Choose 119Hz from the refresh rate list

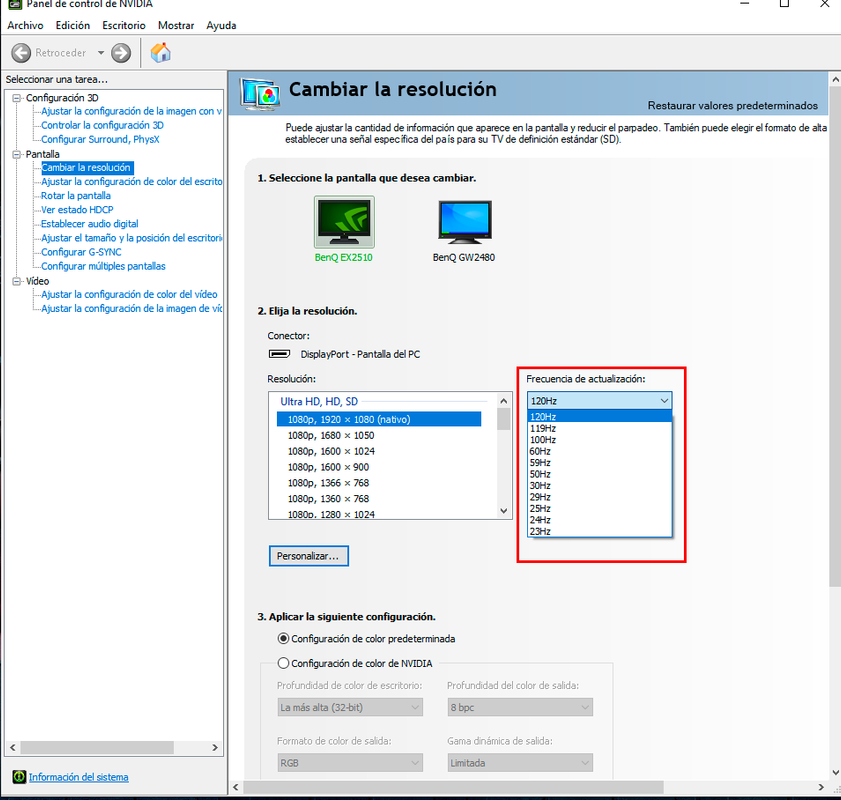600,428
